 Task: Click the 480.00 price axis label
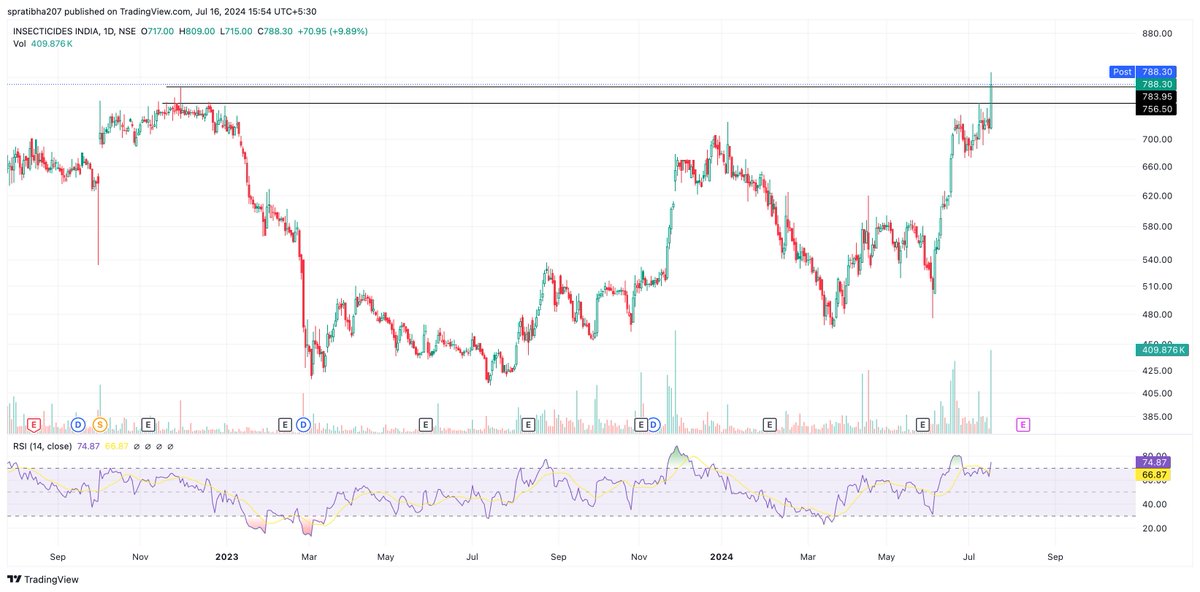coord(1158,315)
